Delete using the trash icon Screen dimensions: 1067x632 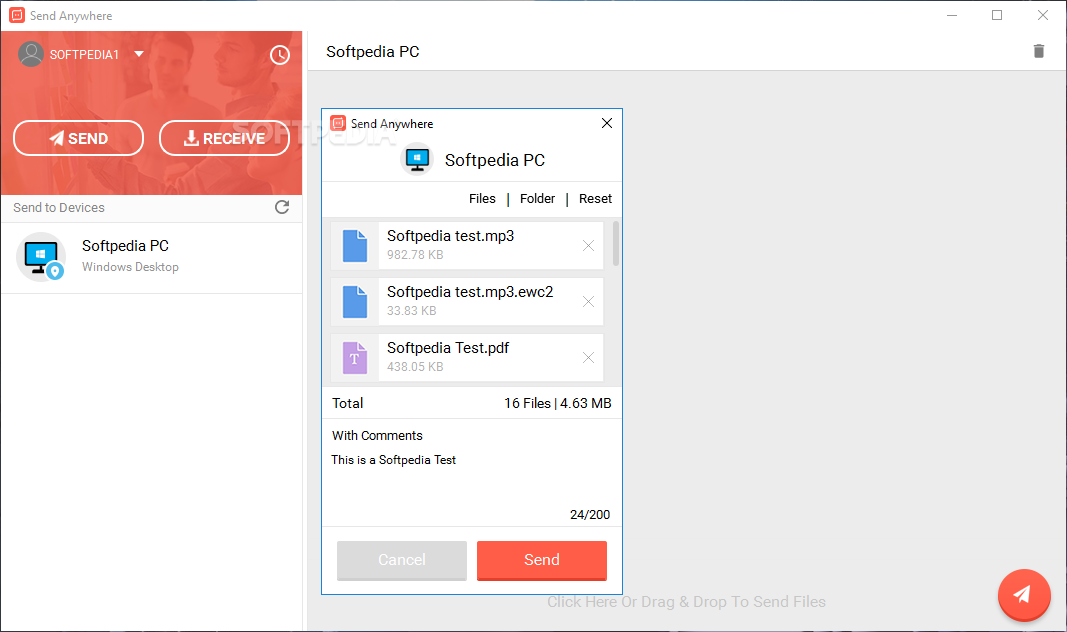(x=1038, y=51)
